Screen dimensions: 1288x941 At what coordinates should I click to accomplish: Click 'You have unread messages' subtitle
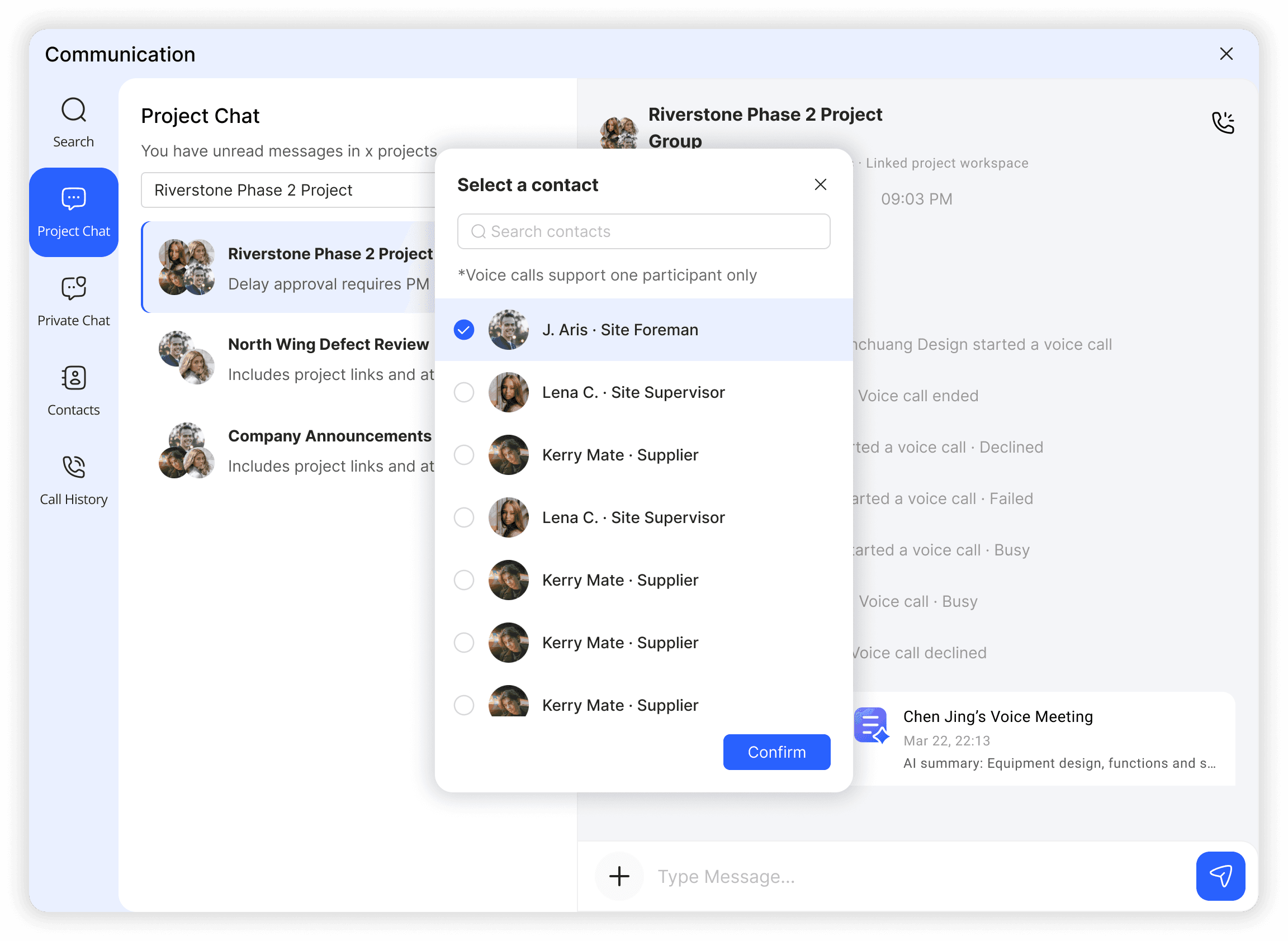288,151
